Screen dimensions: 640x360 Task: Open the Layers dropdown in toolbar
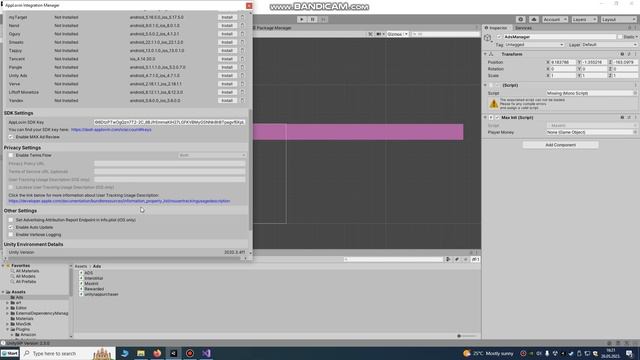click(x=584, y=19)
